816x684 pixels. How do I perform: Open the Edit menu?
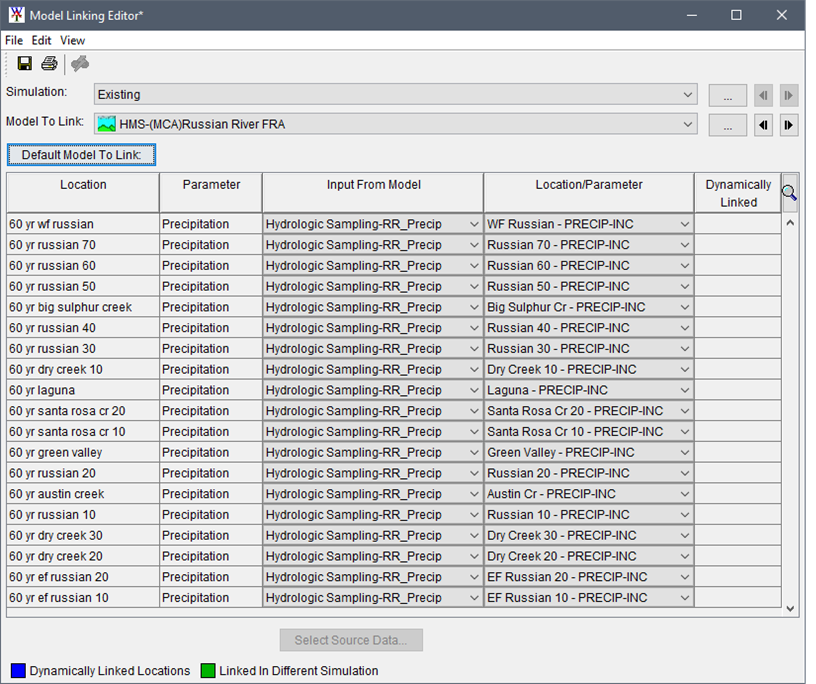[x=41, y=40]
